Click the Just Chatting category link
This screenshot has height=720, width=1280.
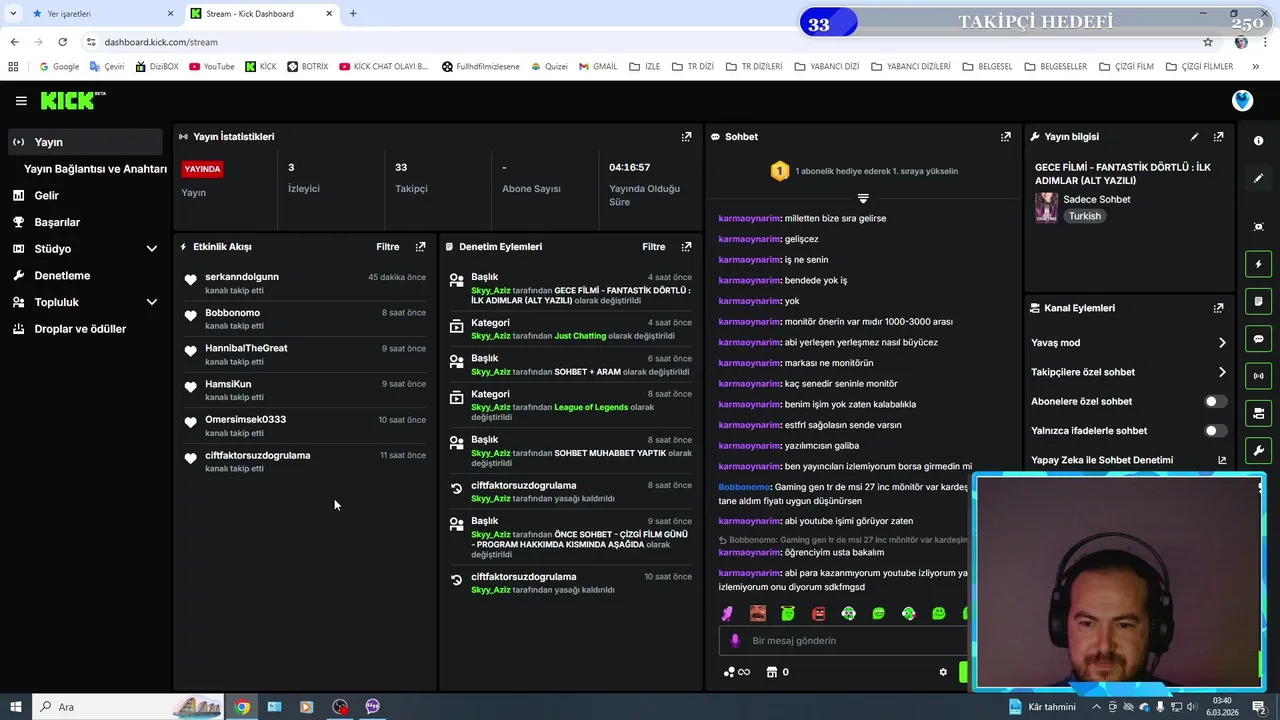click(x=580, y=336)
